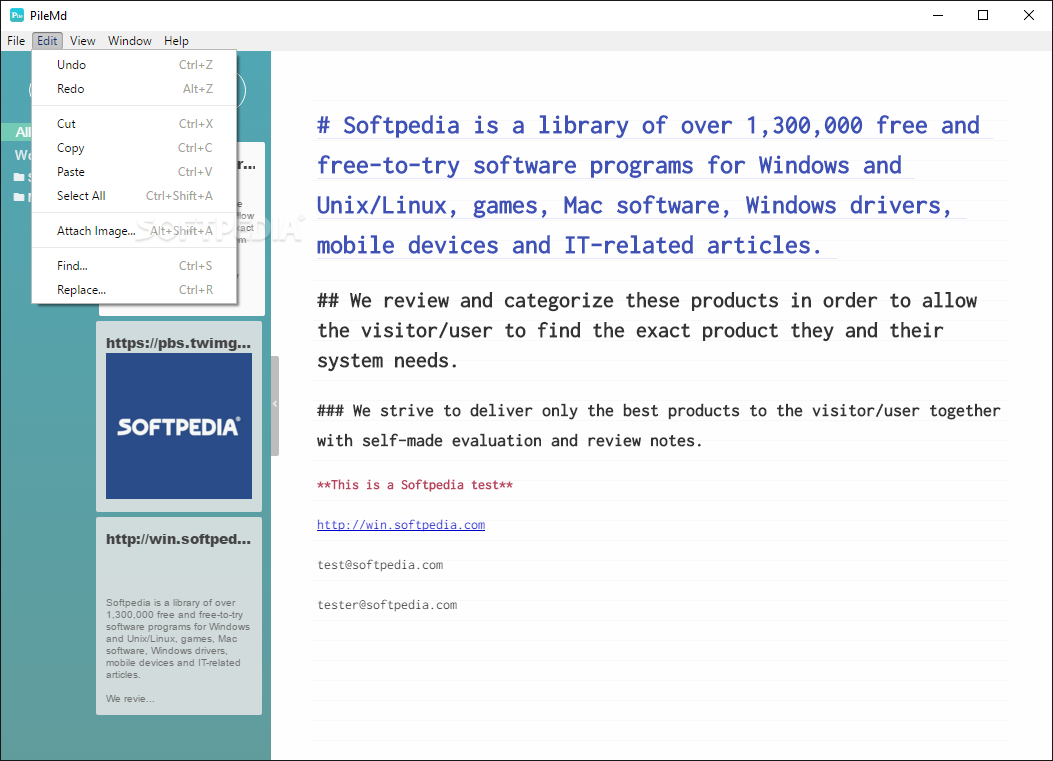Click the red '**This is a Softpedia test**' line

coord(414,485)
